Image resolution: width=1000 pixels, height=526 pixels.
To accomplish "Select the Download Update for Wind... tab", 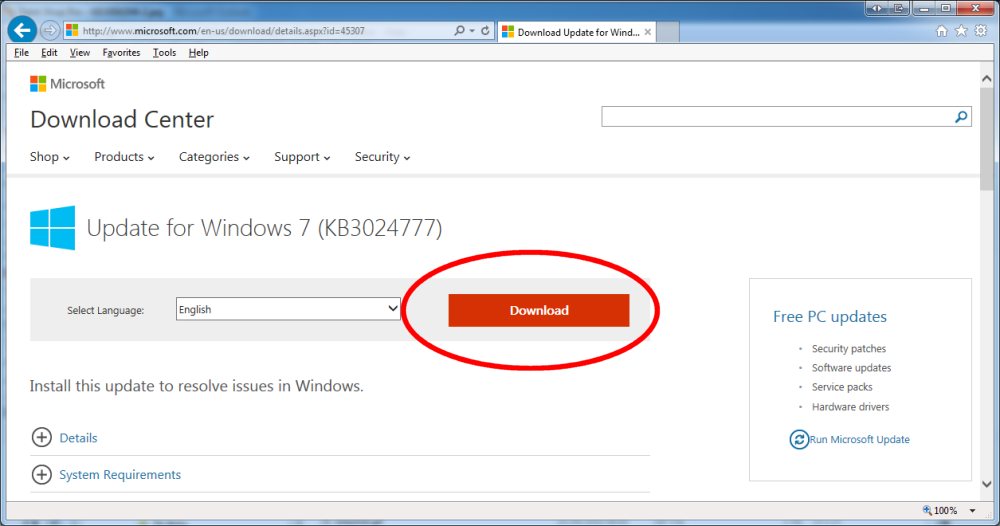I will point(577,32).
